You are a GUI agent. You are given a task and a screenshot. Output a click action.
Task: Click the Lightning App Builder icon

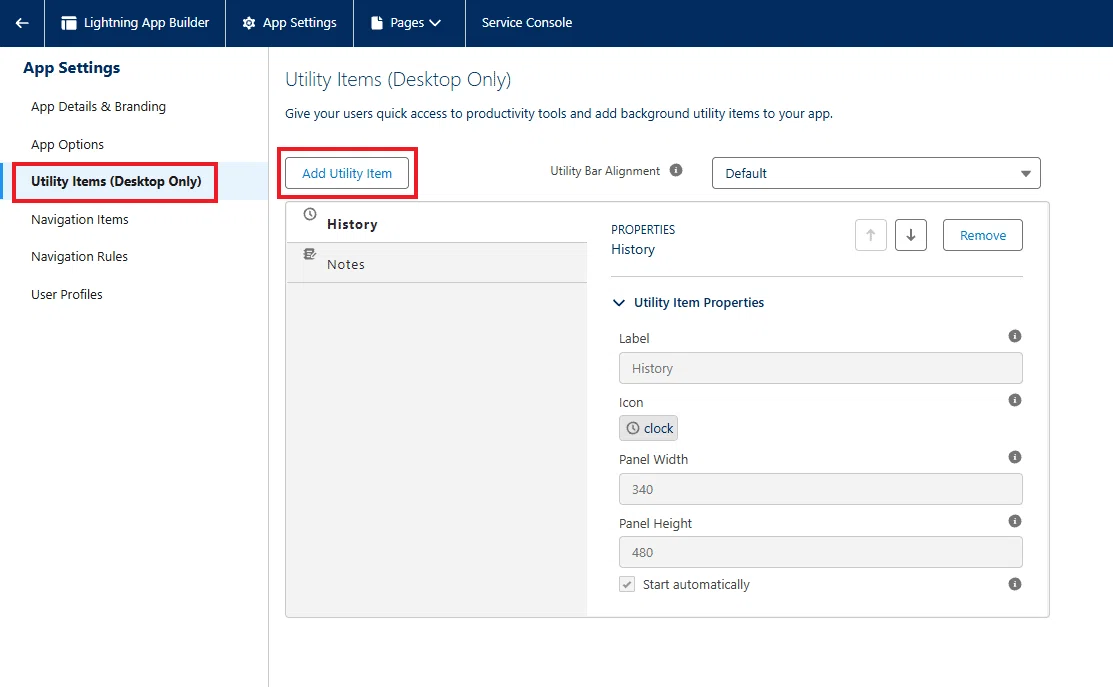69,23
